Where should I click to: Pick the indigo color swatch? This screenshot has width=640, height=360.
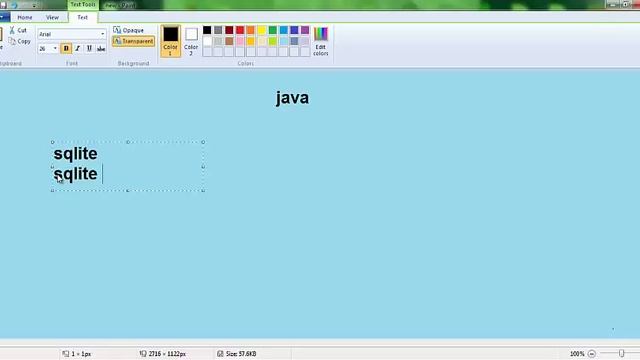click(x=294, y=30)
